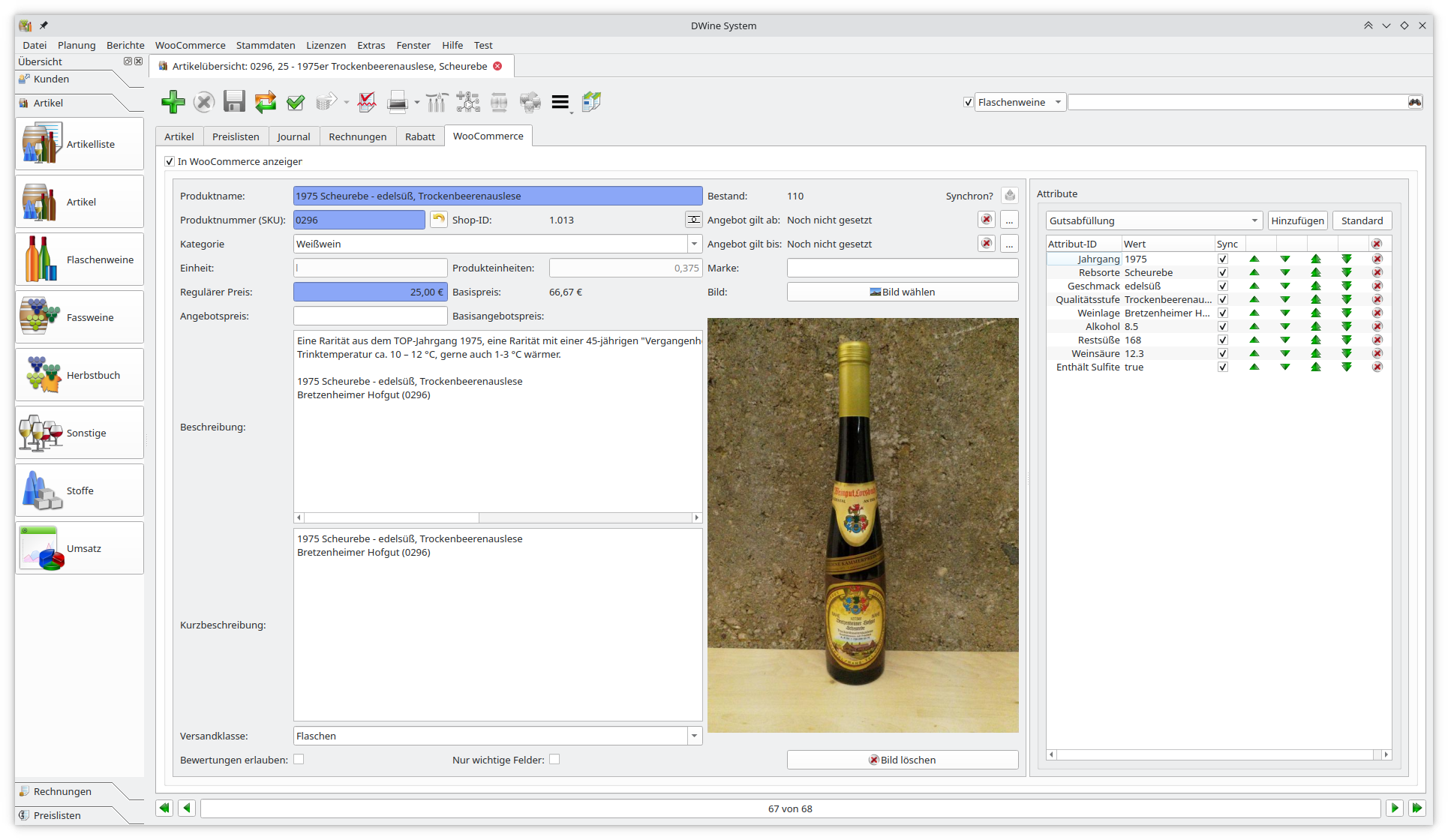Click the 'Bild löschen' button
The height and width of the screenshot is (840, 1448).
pyautogui.click(x=903, y=760)
